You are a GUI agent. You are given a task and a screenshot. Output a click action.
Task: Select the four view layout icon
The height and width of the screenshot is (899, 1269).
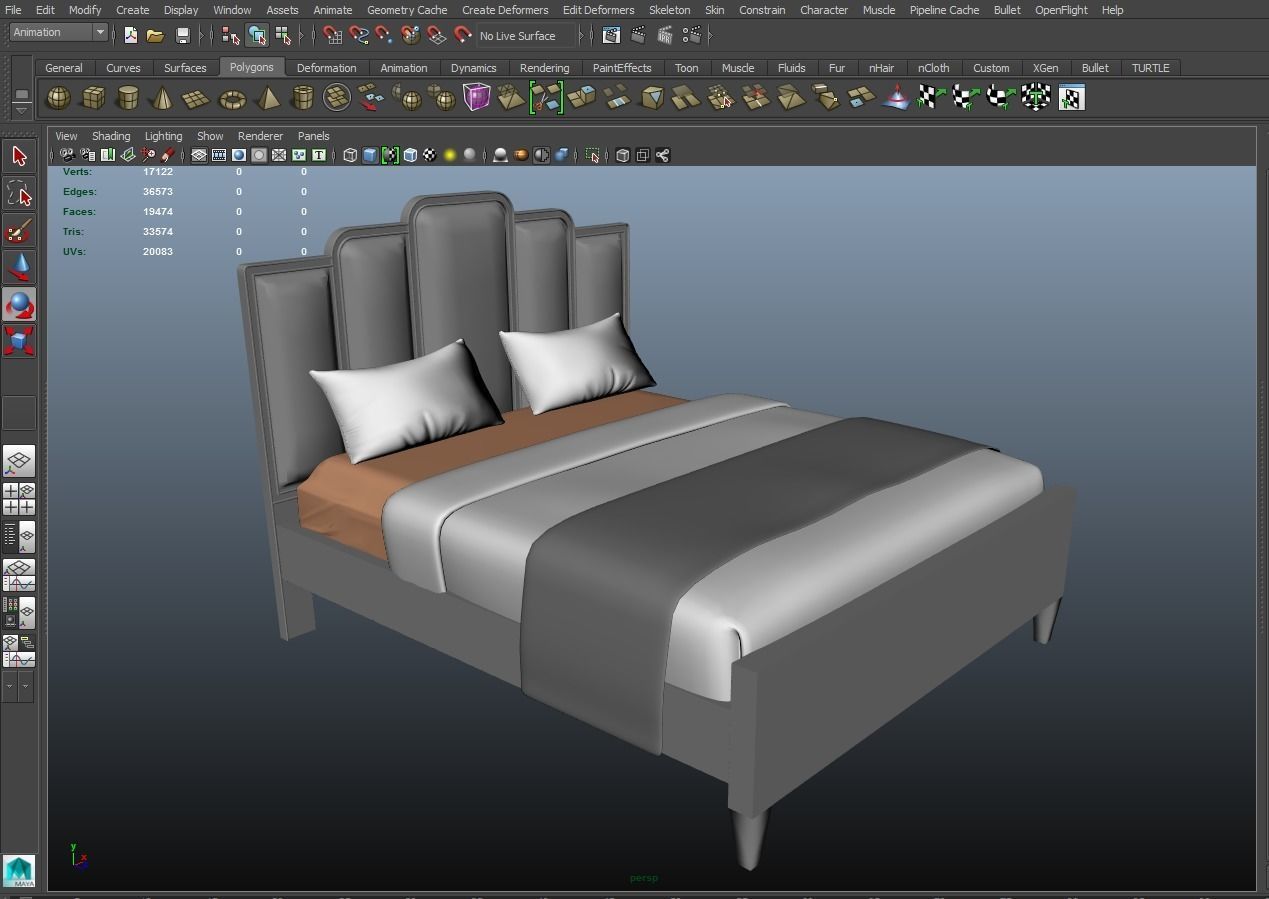click(19, 499)
